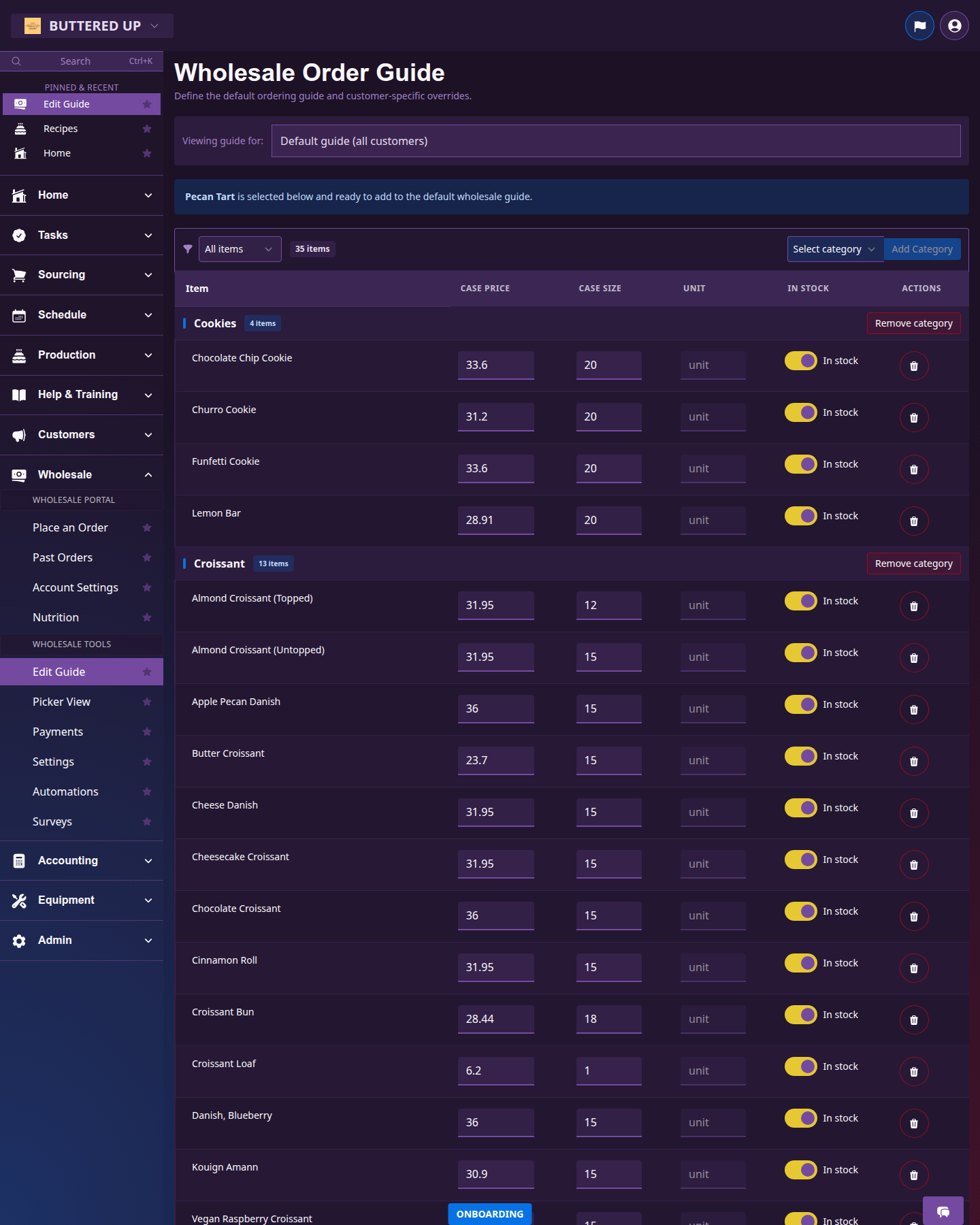Screen dimensions: 980x1225
Task: Expand the Accounting sidebar section
Action: point(82,861)
